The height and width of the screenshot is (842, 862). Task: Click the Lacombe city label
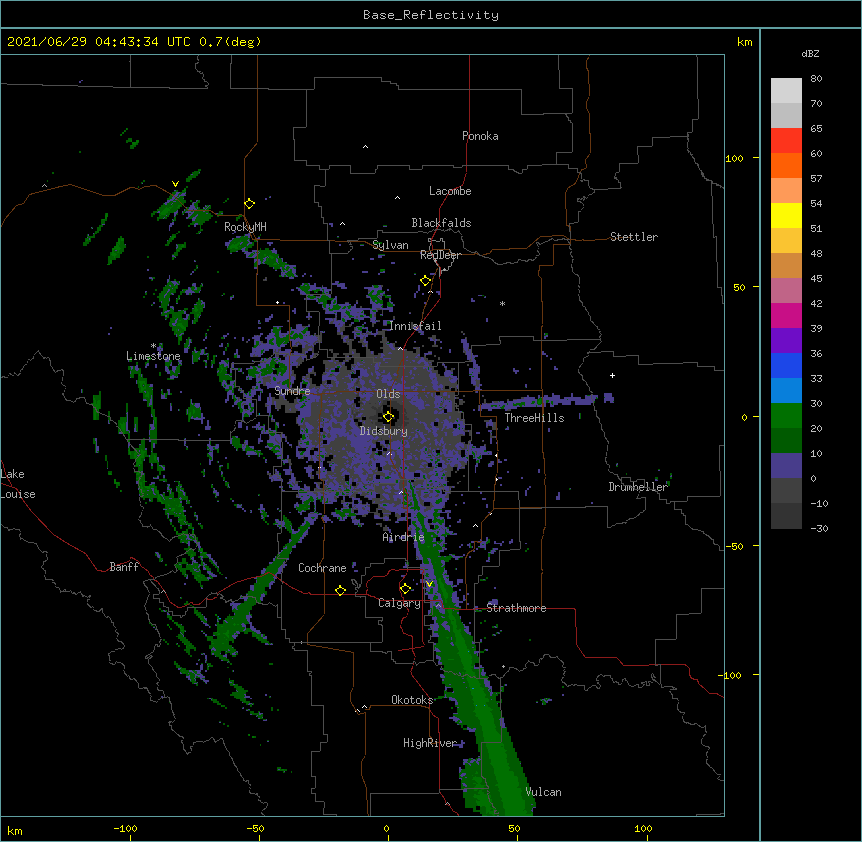click(x=450, y=191)
